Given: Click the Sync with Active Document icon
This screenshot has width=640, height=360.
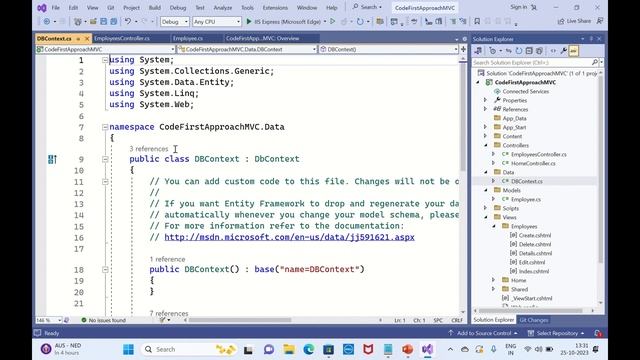Looking at the screenshot, I should point(509,51).
